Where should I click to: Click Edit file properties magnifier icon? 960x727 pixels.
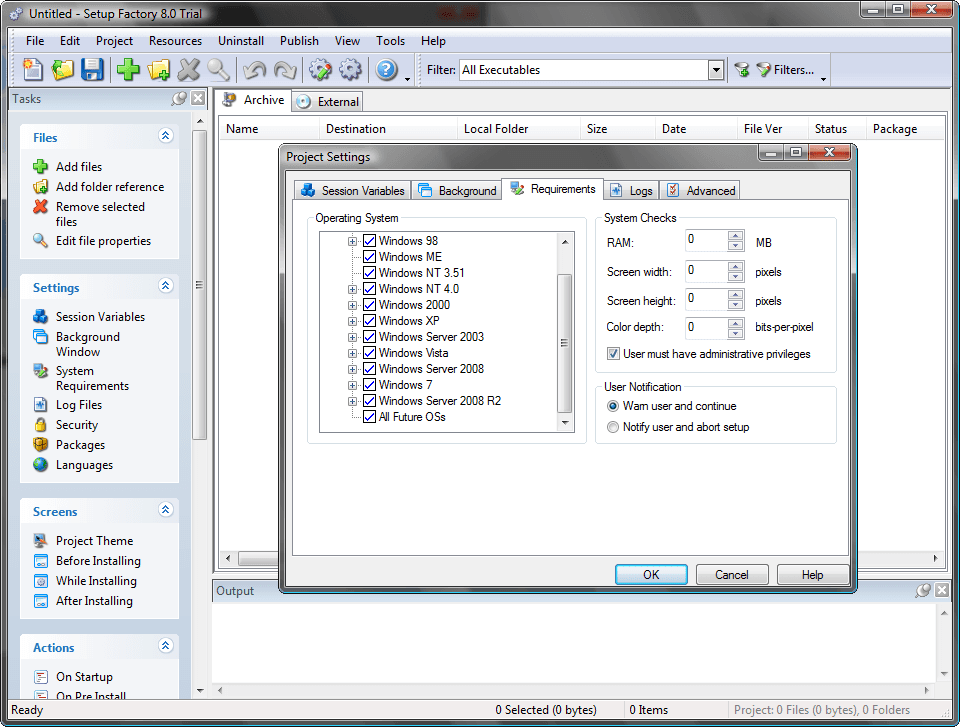click(40, 241)
